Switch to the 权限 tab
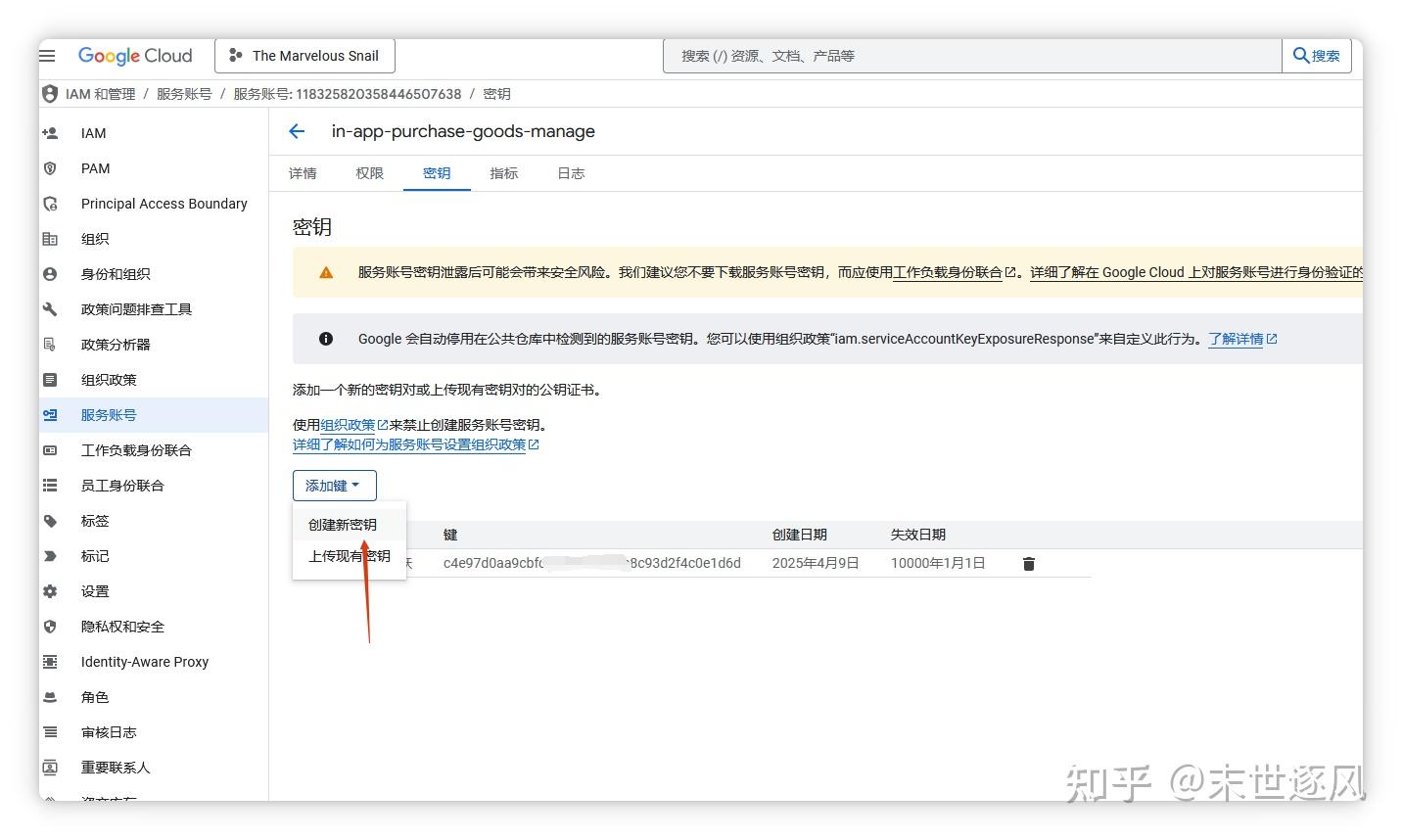Screen dimensions: 1402x840 [369, 172]
